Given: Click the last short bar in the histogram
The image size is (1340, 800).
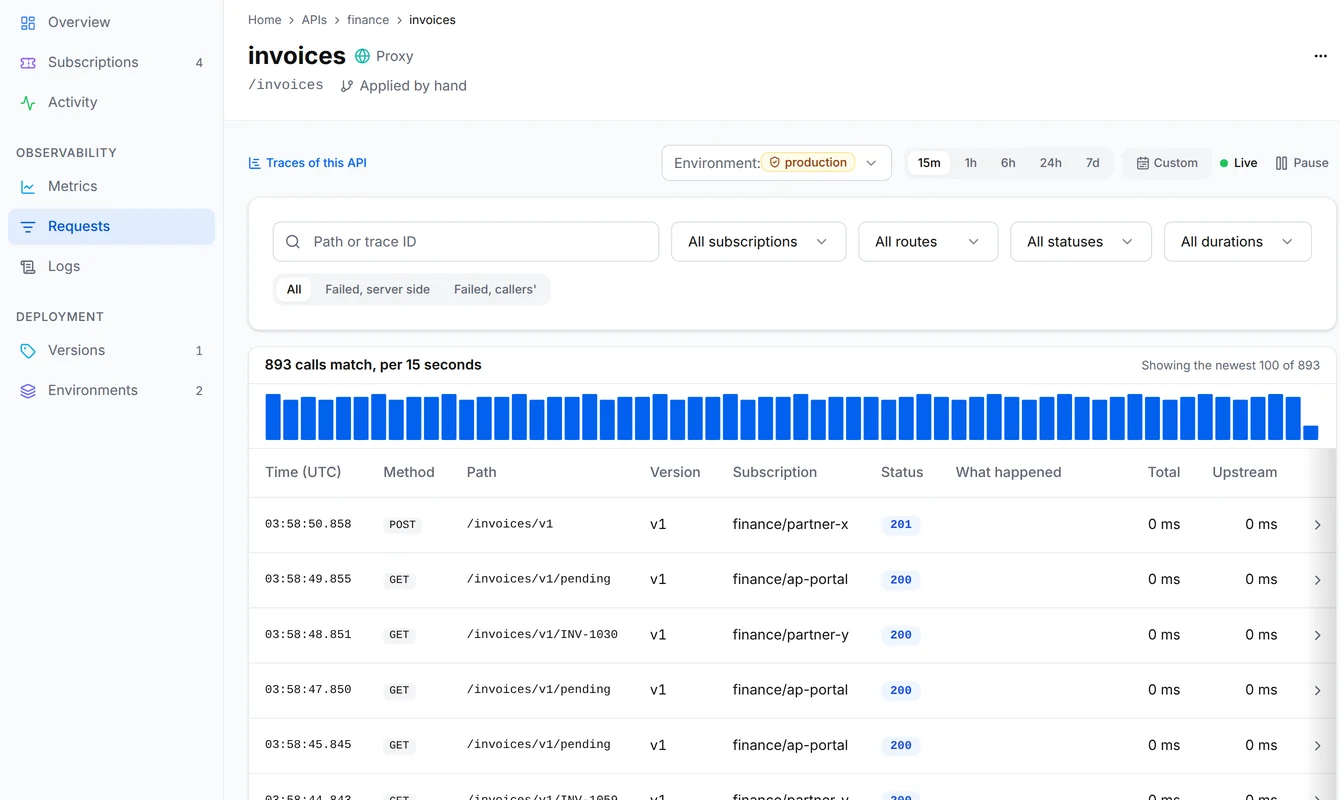Looking at the screenshot, I should 1310,433.
